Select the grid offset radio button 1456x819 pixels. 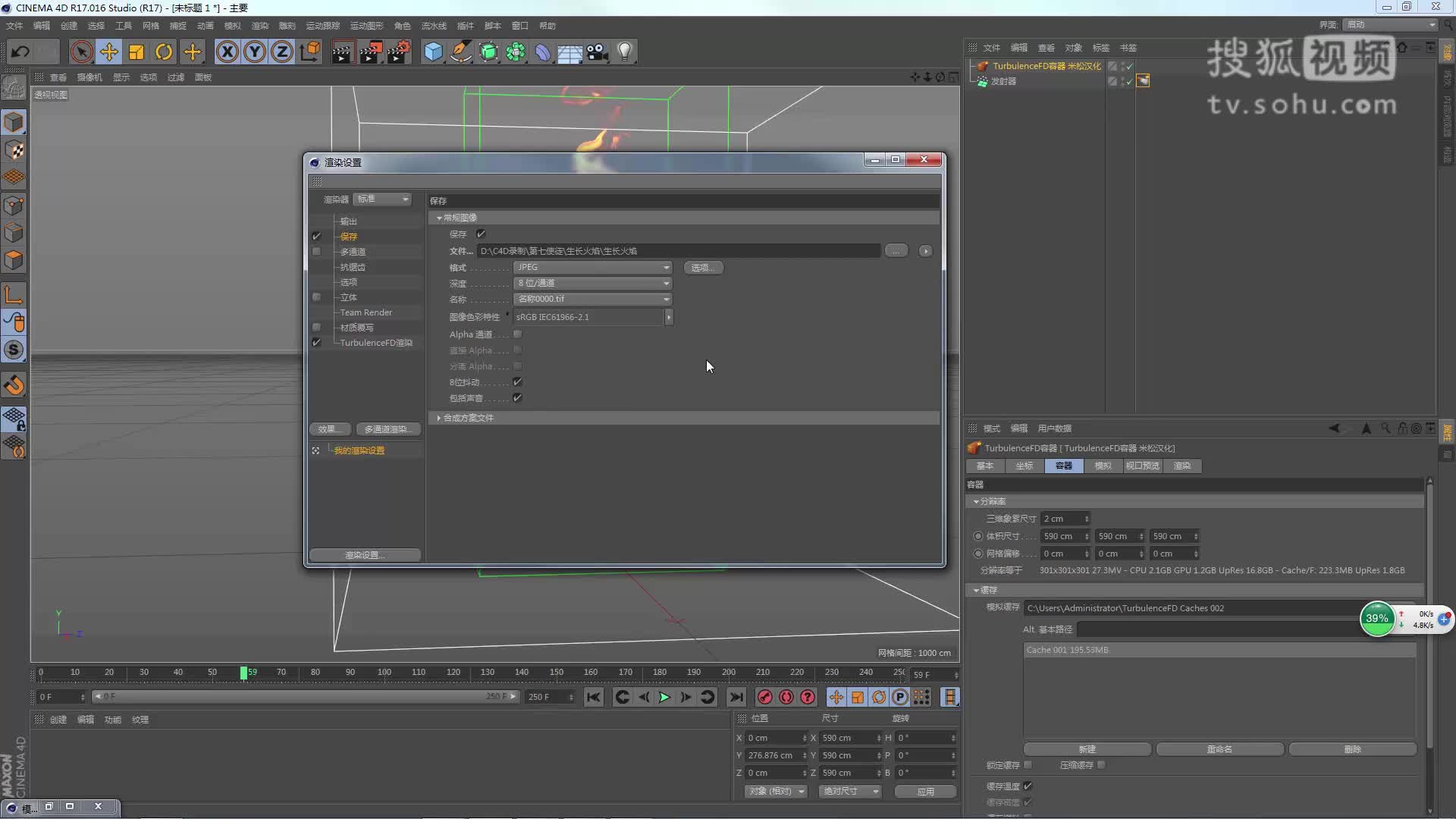[978, 554]
